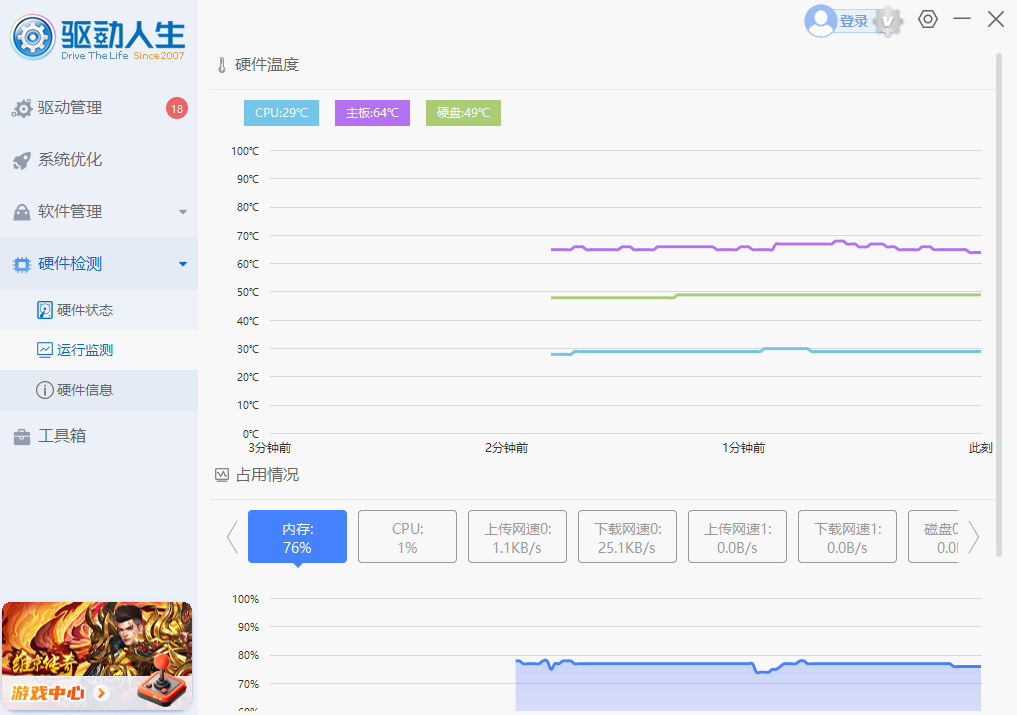Click the VIP badge icon

coord(886,21)
